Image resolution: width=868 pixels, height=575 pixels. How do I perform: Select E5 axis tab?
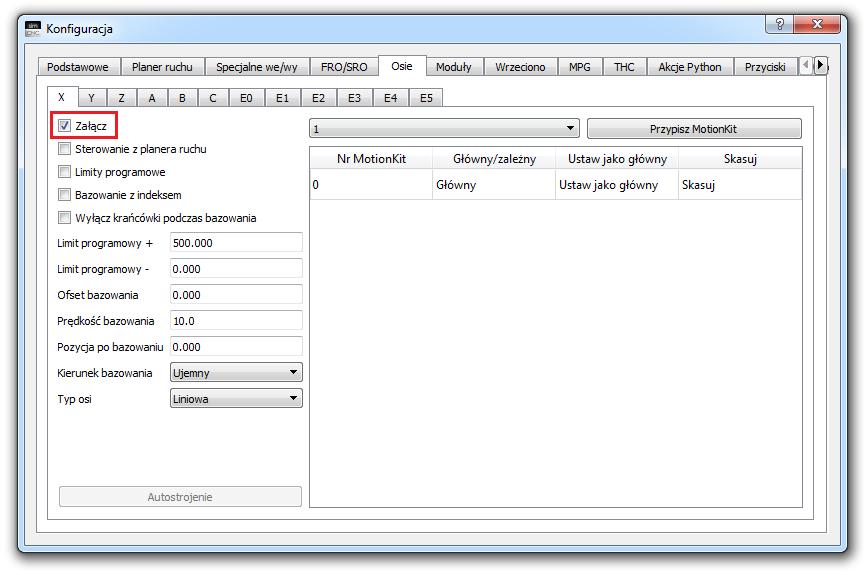[x=426, y=98]
